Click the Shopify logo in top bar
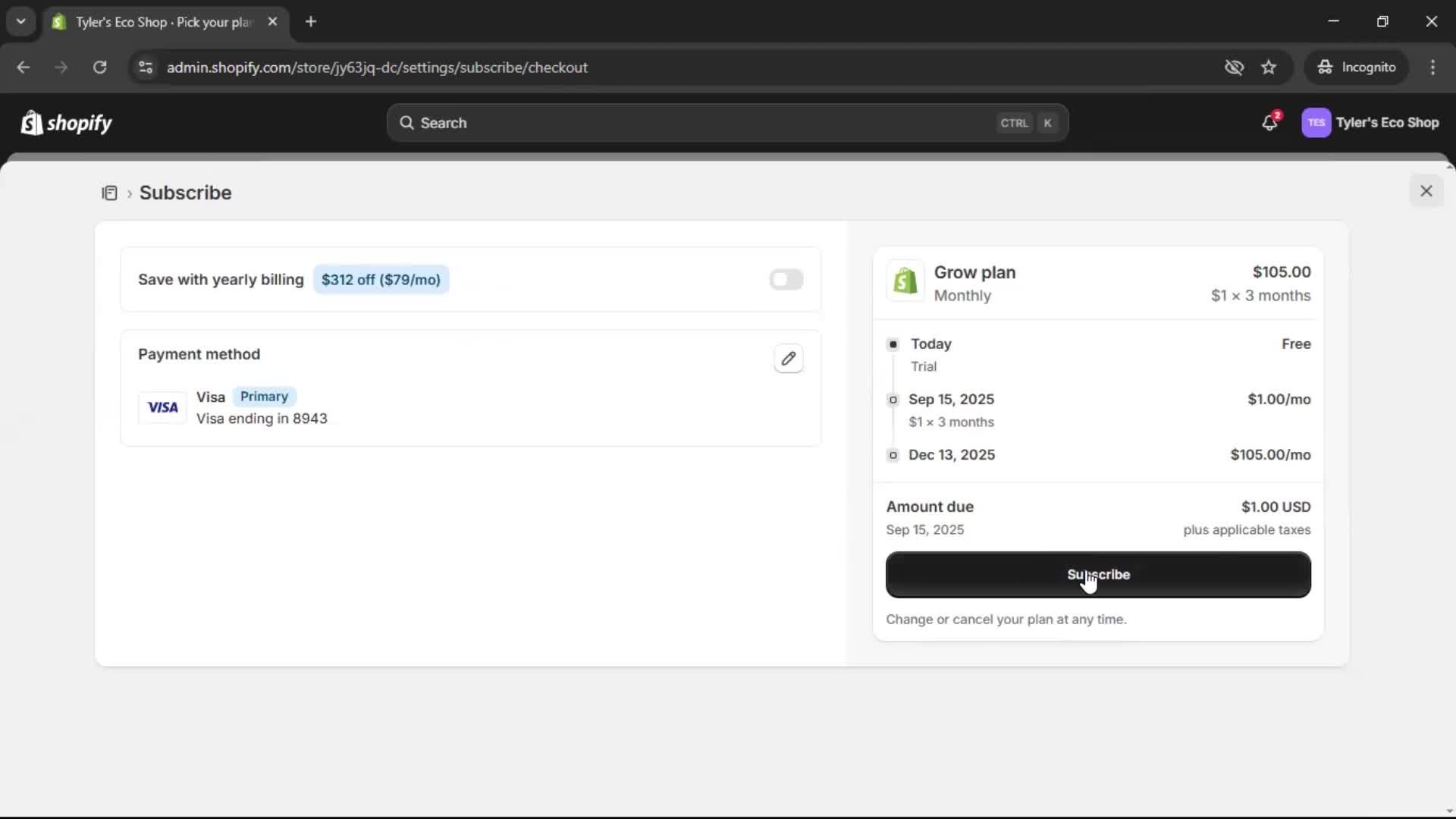Image resolution: width=1456 pixels, height=819 pixels. pos(66,122)
